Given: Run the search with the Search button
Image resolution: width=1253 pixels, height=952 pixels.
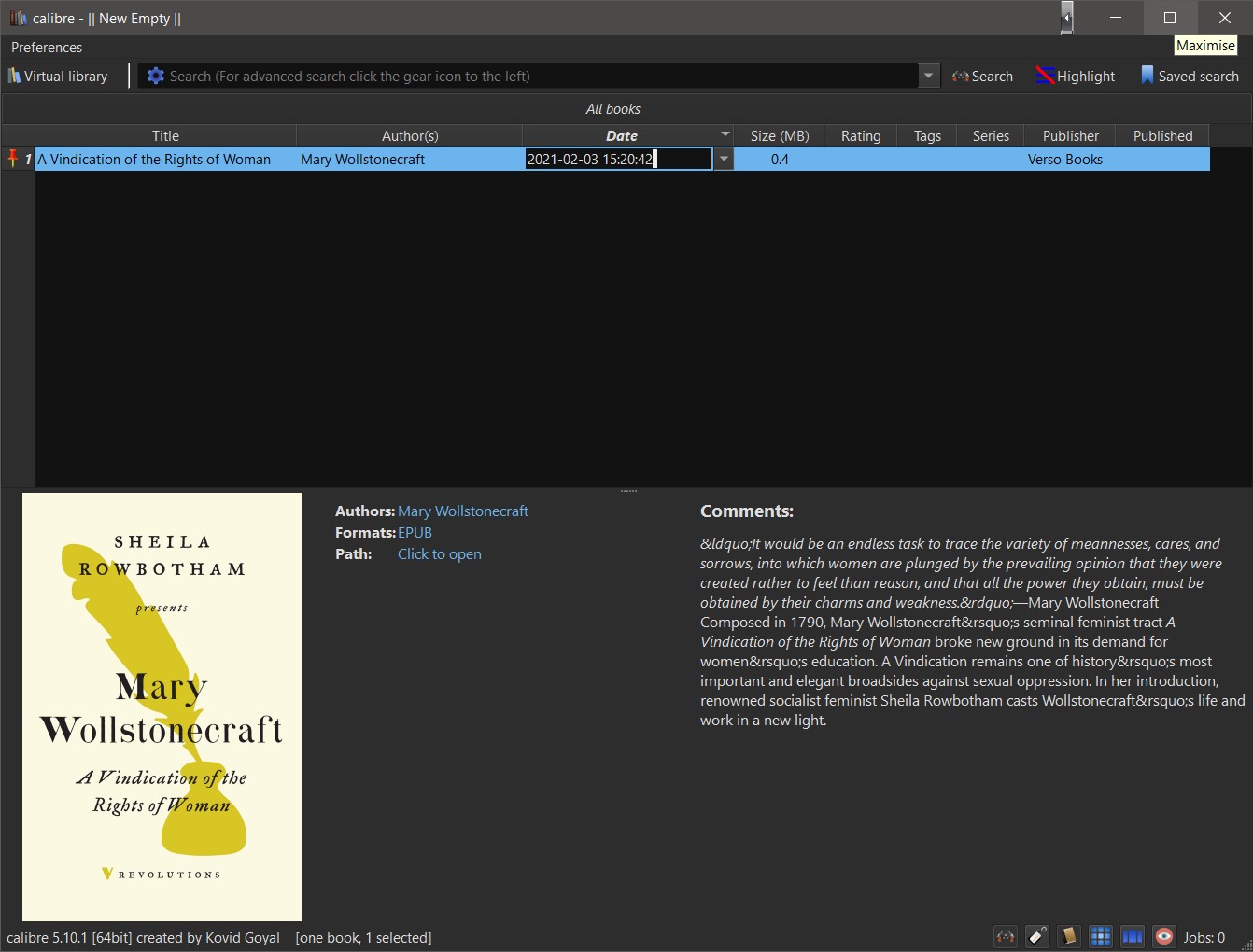Looking at the screenshot, I should tap(982, 77).
